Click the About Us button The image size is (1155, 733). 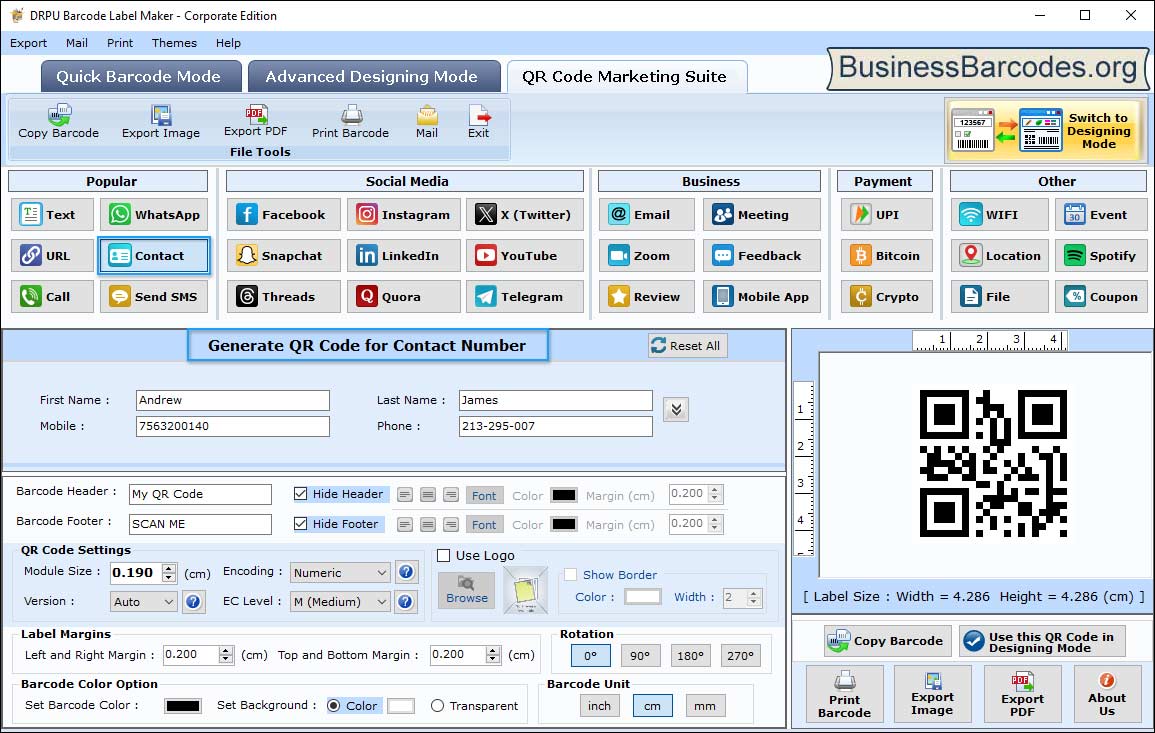1107,694
